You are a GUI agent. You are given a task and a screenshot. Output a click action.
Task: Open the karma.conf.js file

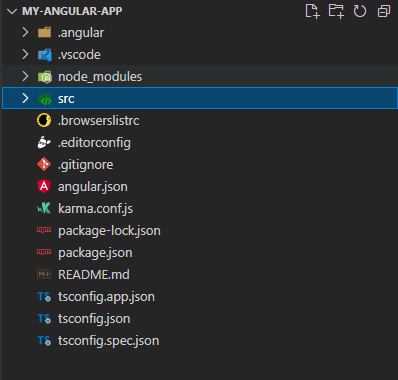[x=95, y=209]
